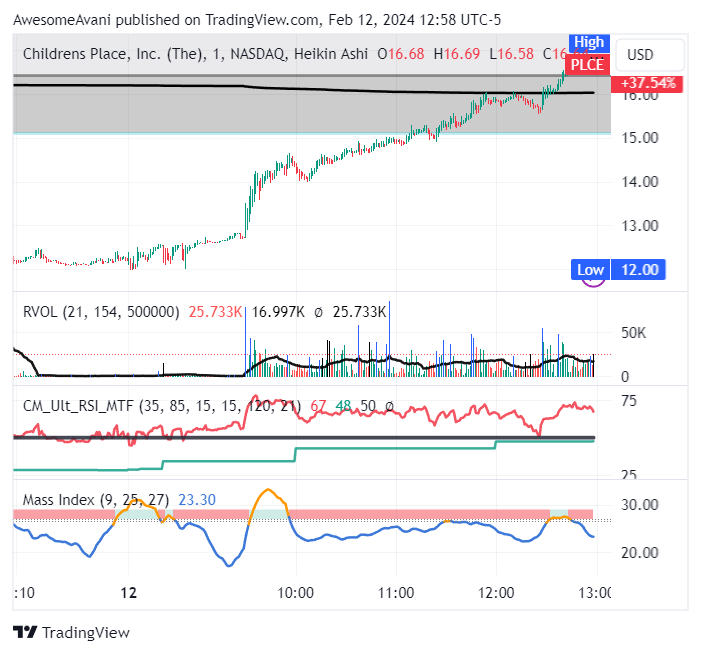Click the TradingView logo icon
This screenshot has height=654, width=701.
[25, 632]
